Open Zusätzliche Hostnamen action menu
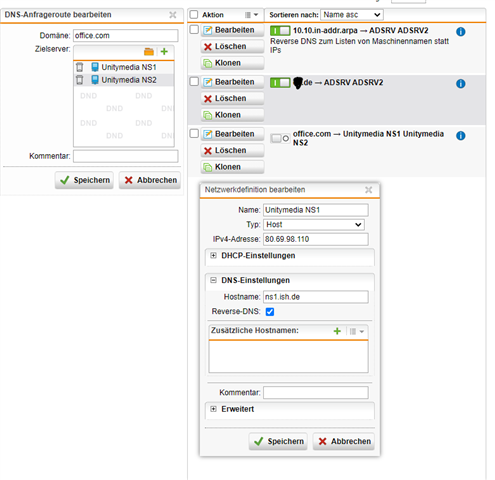This screenshot has height=480, width=495. 357,331
